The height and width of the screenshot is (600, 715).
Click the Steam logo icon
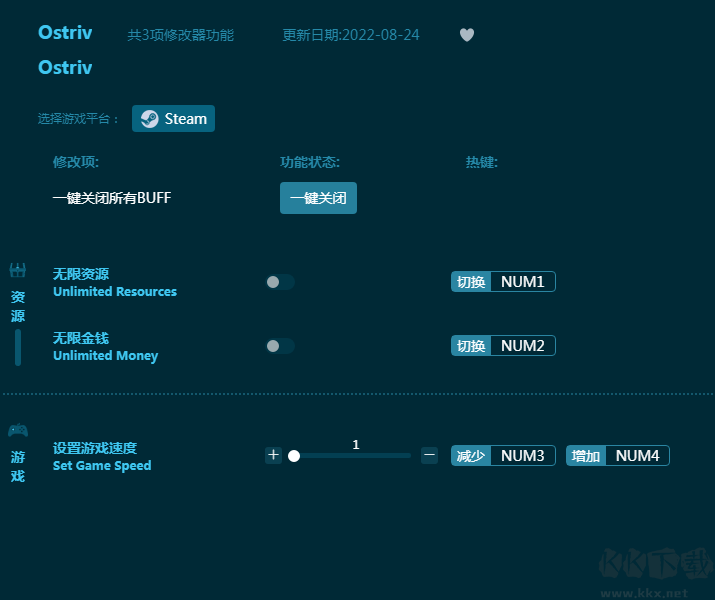click(x=149, y=119)
